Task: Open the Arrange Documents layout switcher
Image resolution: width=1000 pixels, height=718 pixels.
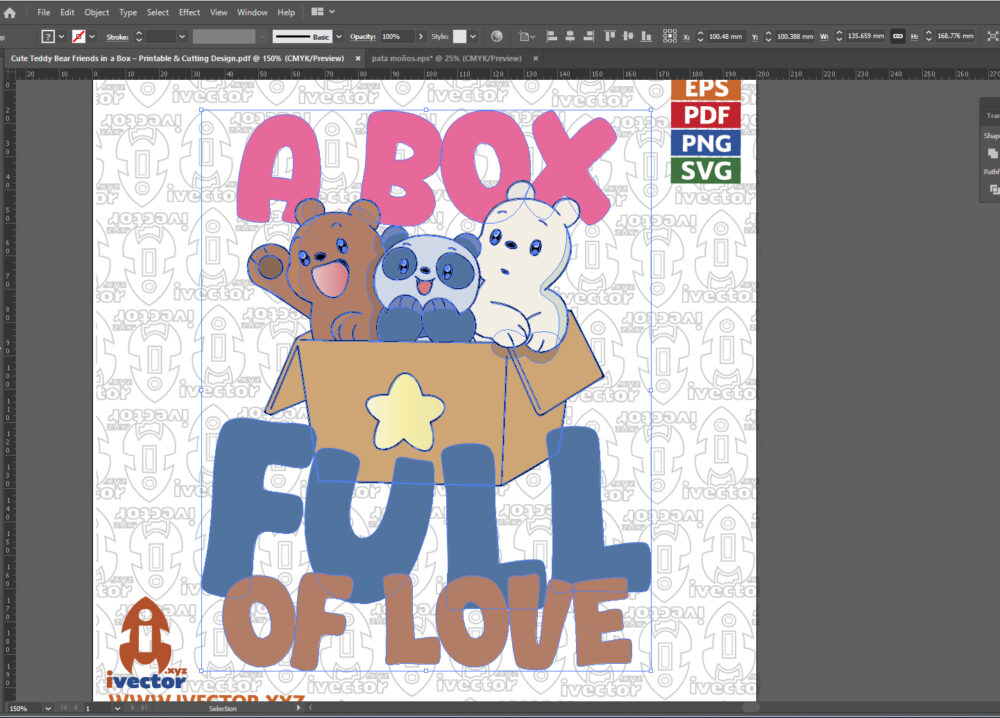Action: point(323,11)
